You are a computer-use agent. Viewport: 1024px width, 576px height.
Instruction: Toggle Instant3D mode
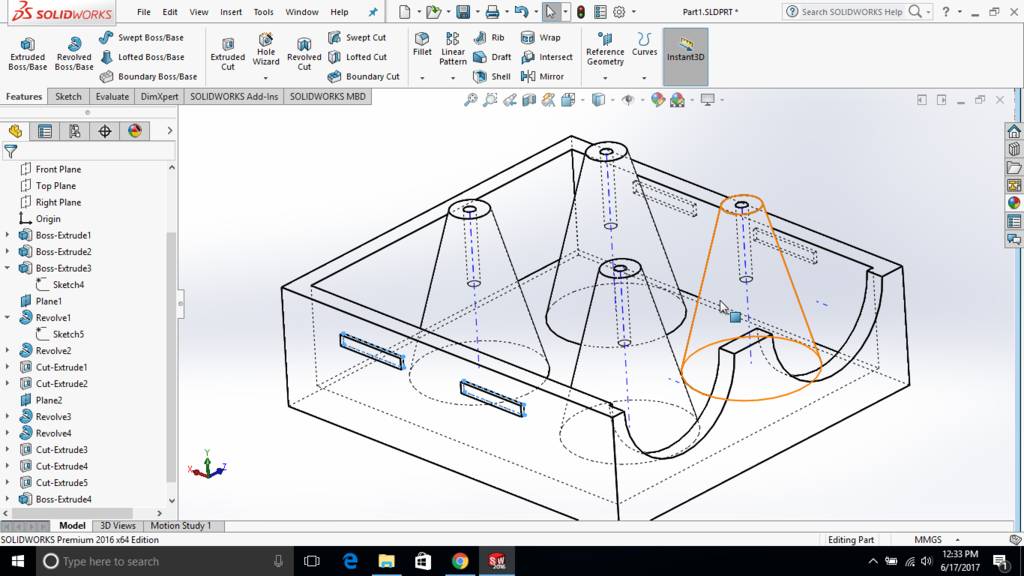[685, 57]
